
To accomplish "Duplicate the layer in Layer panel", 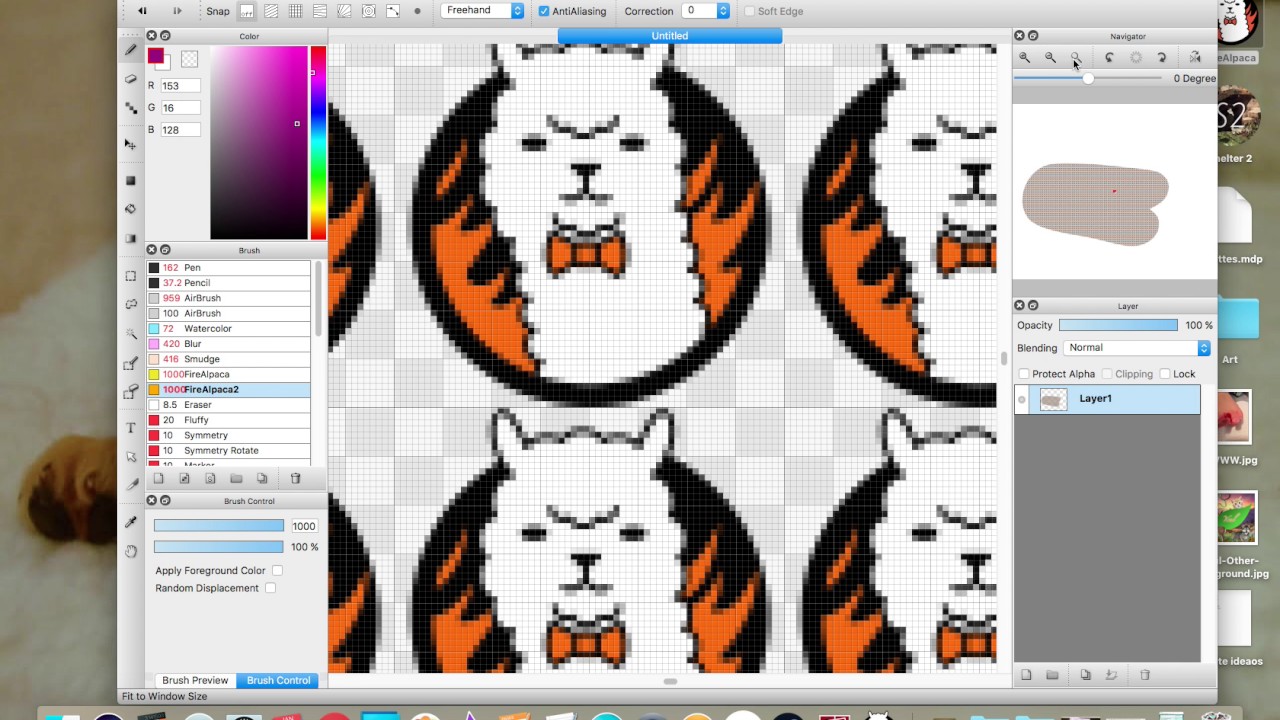I will coord(1085,675).
